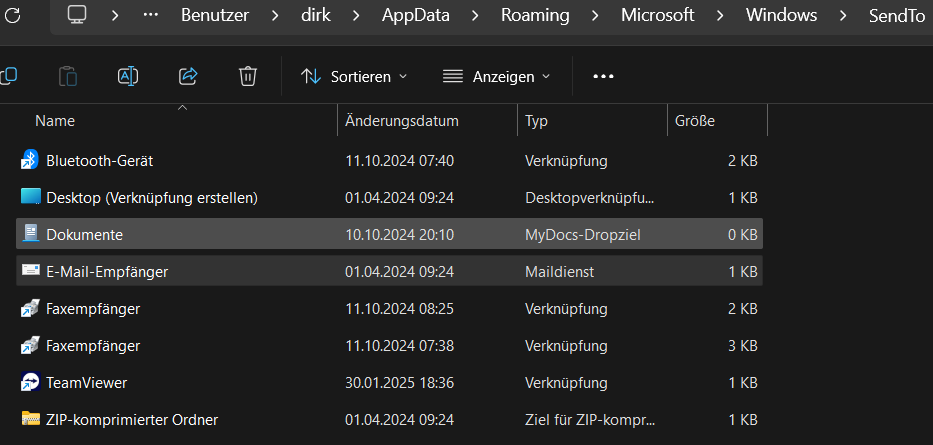Select the ZIP-komprimierter Ordner icon
Screen dimensions: 933x445
[30, 419]
